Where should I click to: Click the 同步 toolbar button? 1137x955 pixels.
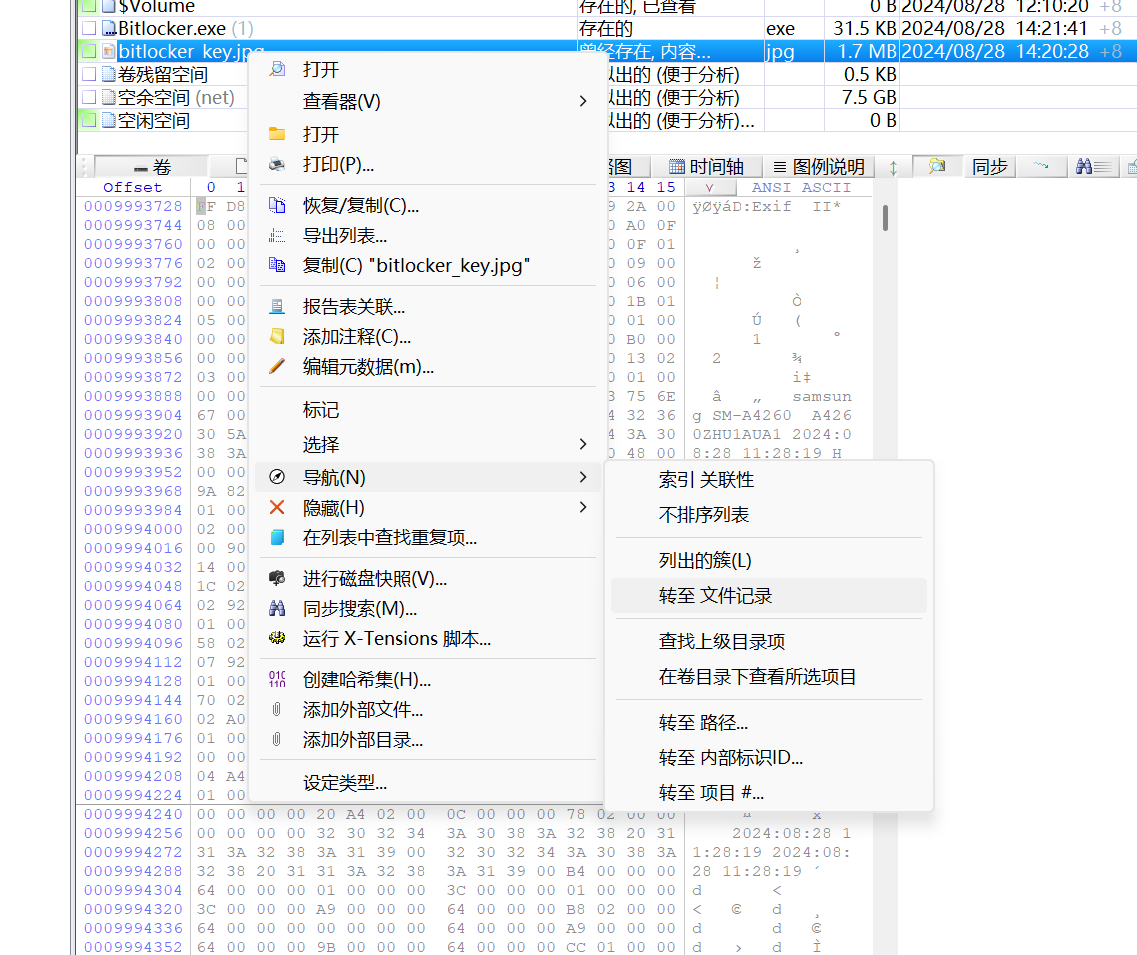pyautogui.click(x=989, y=167)
